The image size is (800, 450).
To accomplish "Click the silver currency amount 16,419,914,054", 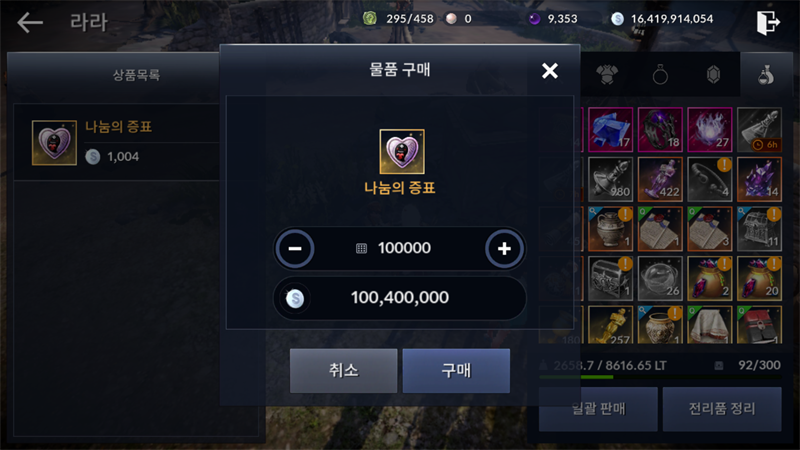I will point(672,19).
